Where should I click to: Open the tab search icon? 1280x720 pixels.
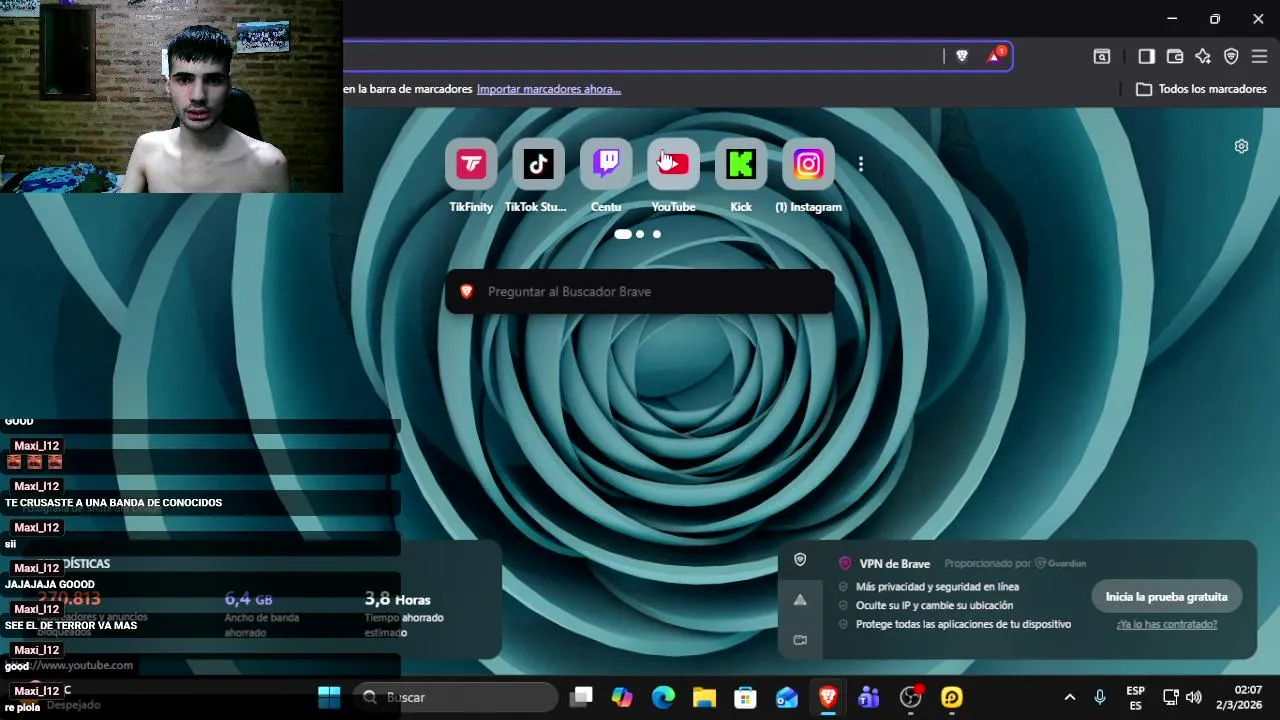(1101, 57)
